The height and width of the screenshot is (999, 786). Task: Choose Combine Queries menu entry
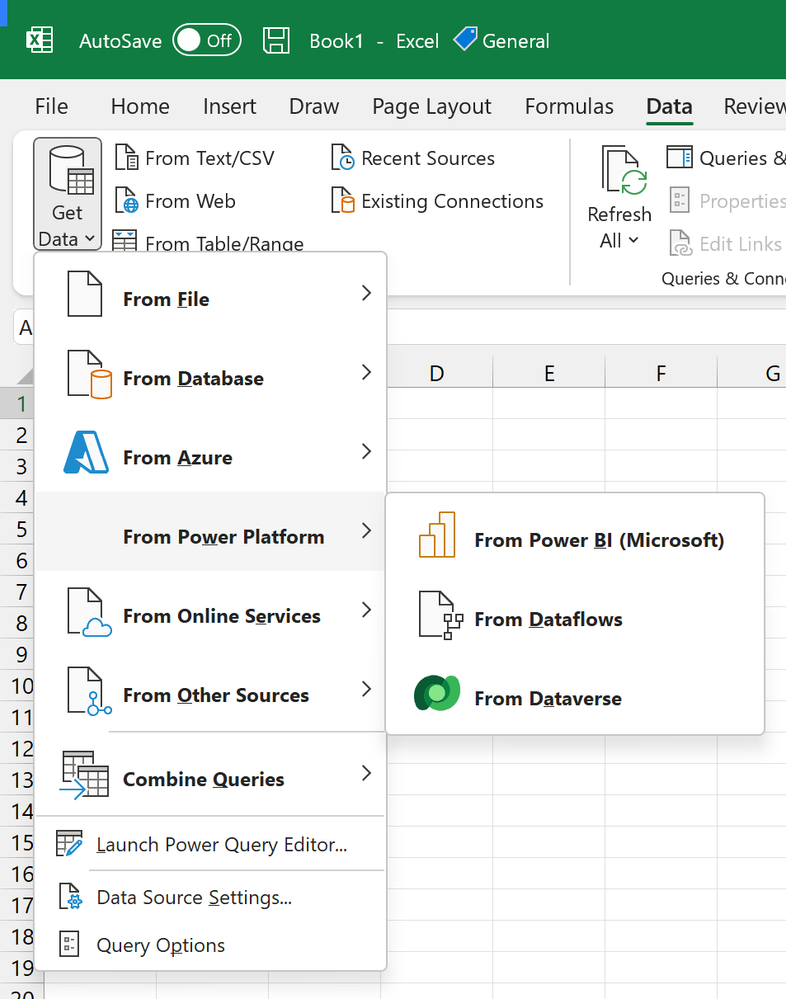pyautogui.click(x=211, y=774)
